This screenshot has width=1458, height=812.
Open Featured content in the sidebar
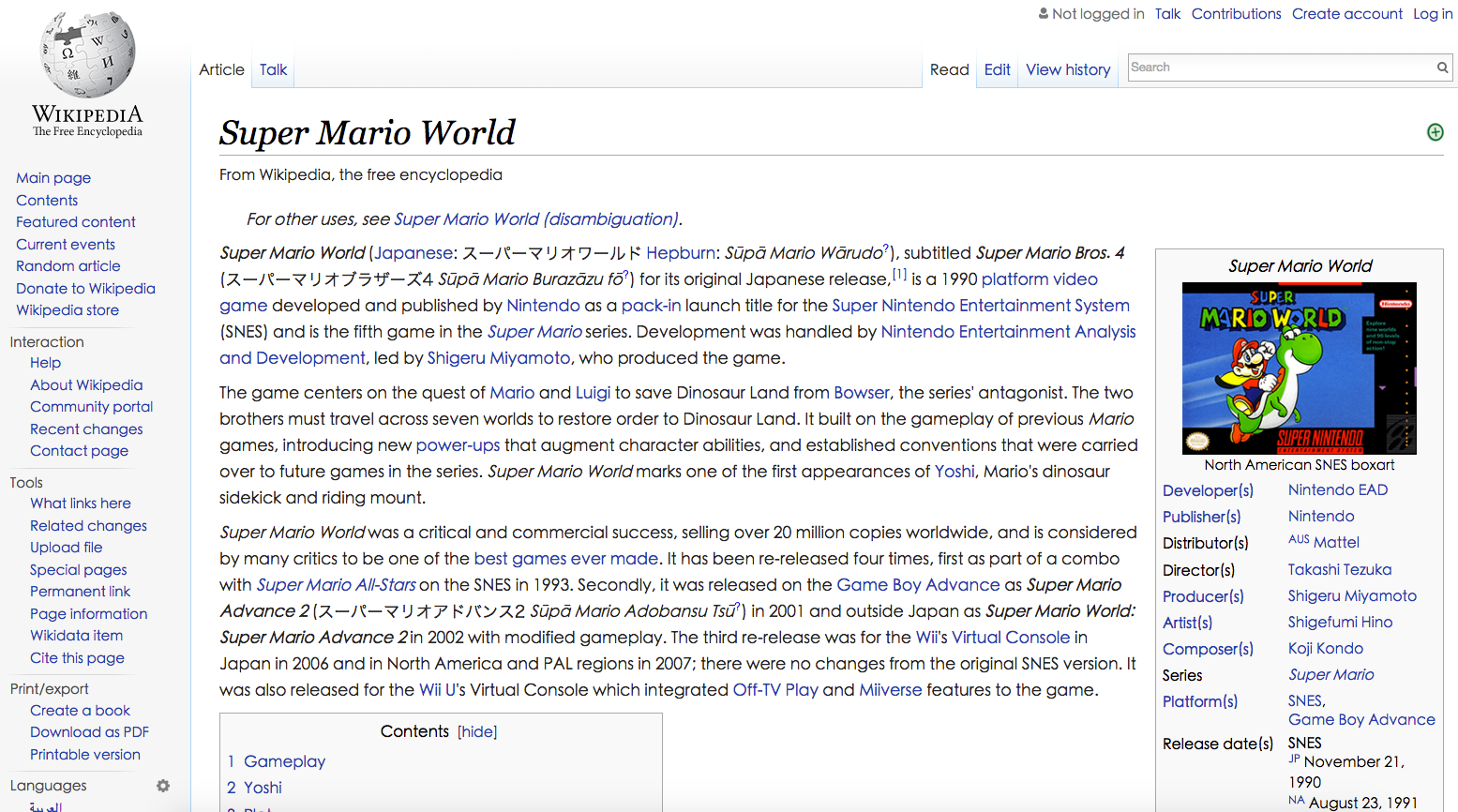[x=76, y=222]
